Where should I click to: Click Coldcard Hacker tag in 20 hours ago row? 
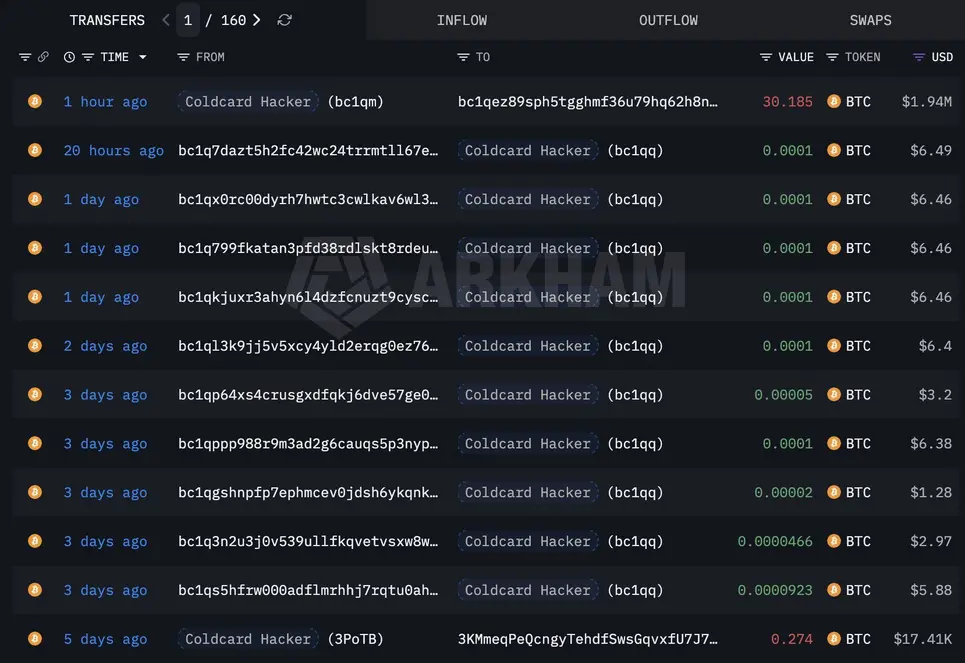(x=527, y=150)
